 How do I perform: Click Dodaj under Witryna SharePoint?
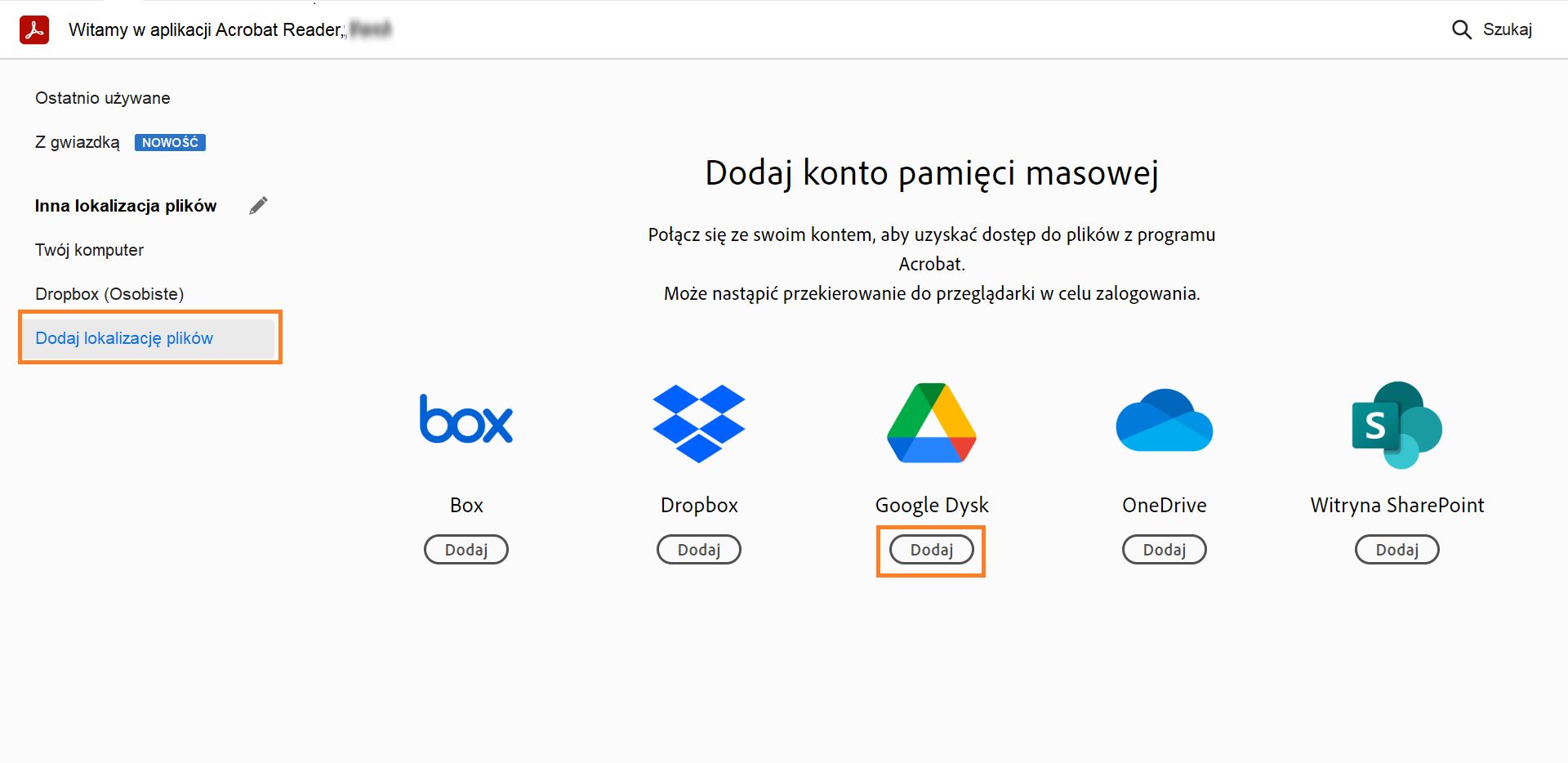(1396, 549)
